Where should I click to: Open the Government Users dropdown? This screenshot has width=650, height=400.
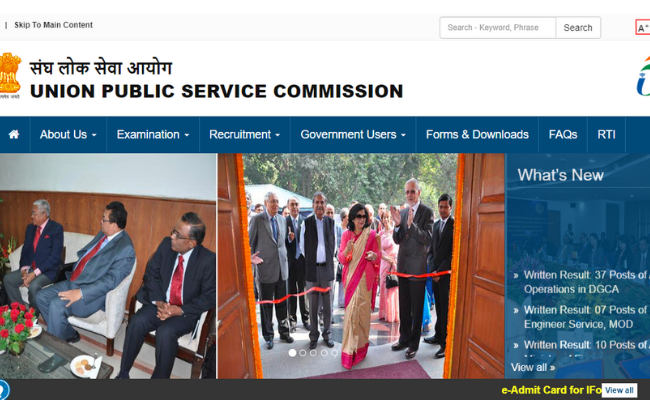[353, 135]
